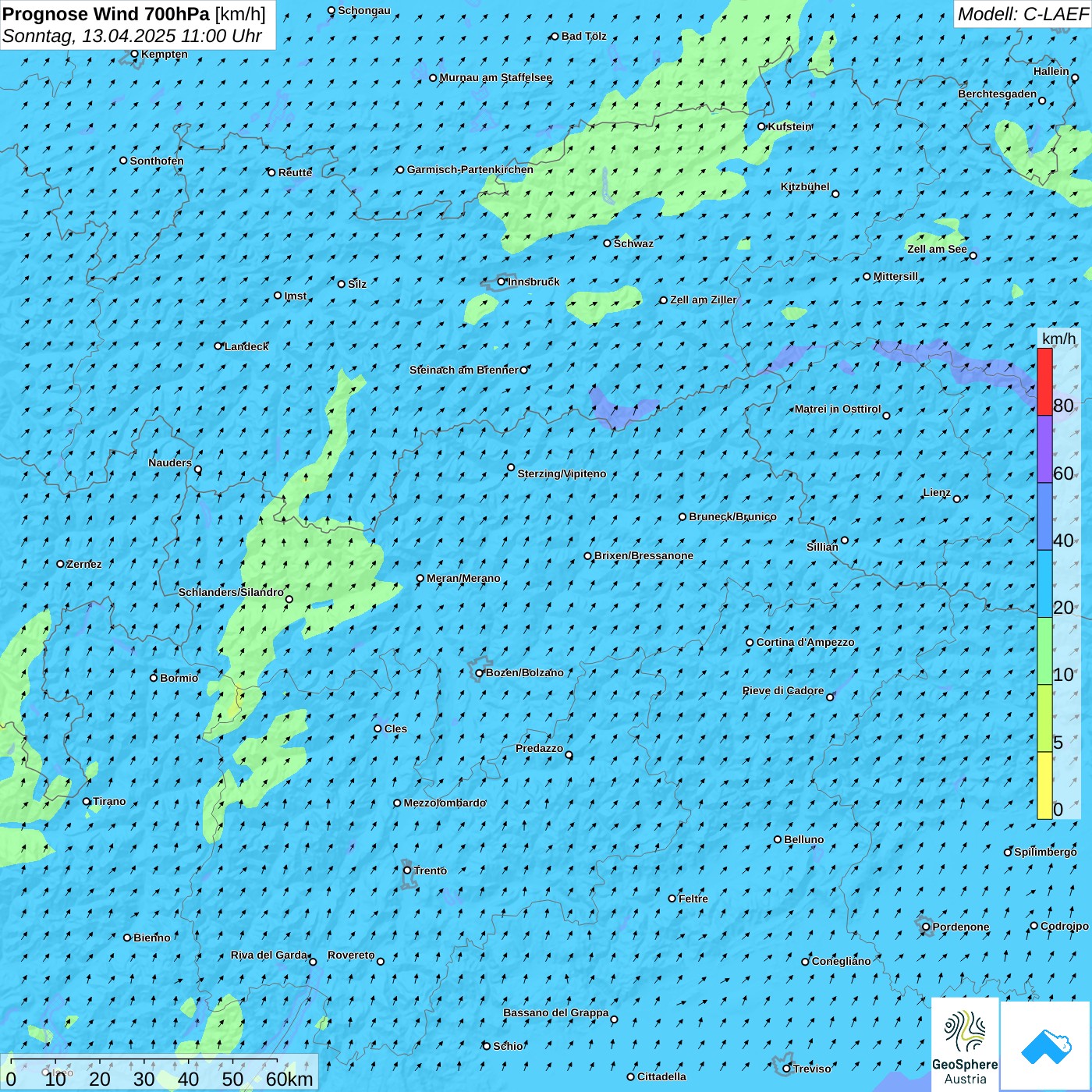The width and height of the screenshot is (1092, 1092).
Task: Click the 'Spilimbergo' label
Action: [1045, 852]
